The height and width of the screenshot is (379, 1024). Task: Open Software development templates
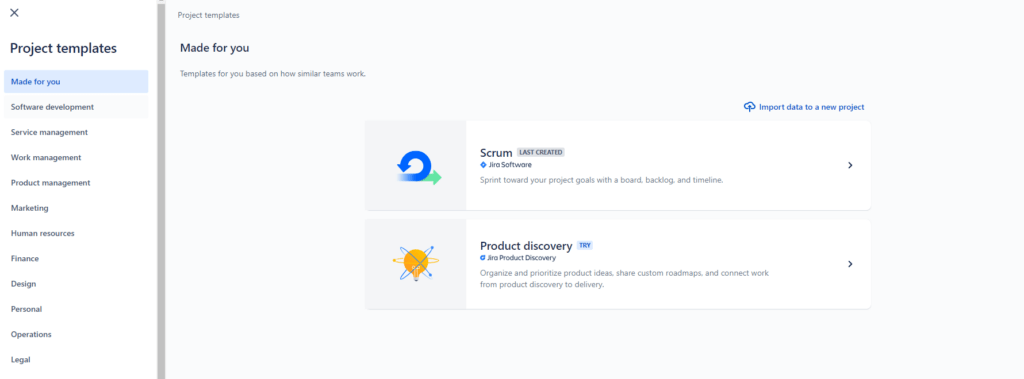point(76,107)
